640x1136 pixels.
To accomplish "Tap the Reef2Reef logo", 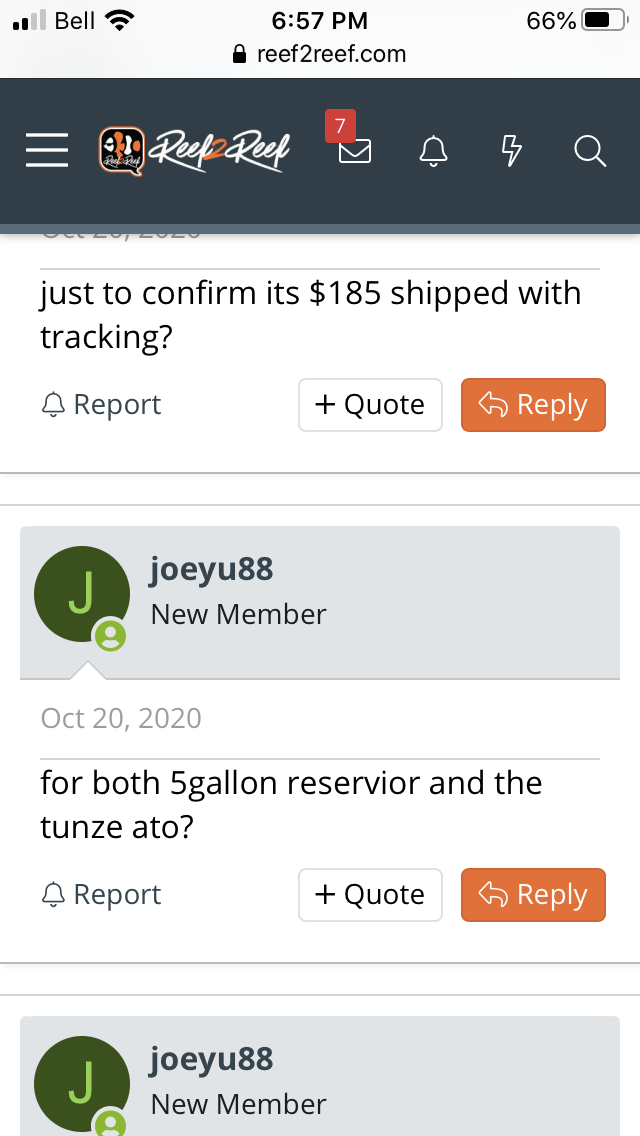I will [x=194, y=151].
